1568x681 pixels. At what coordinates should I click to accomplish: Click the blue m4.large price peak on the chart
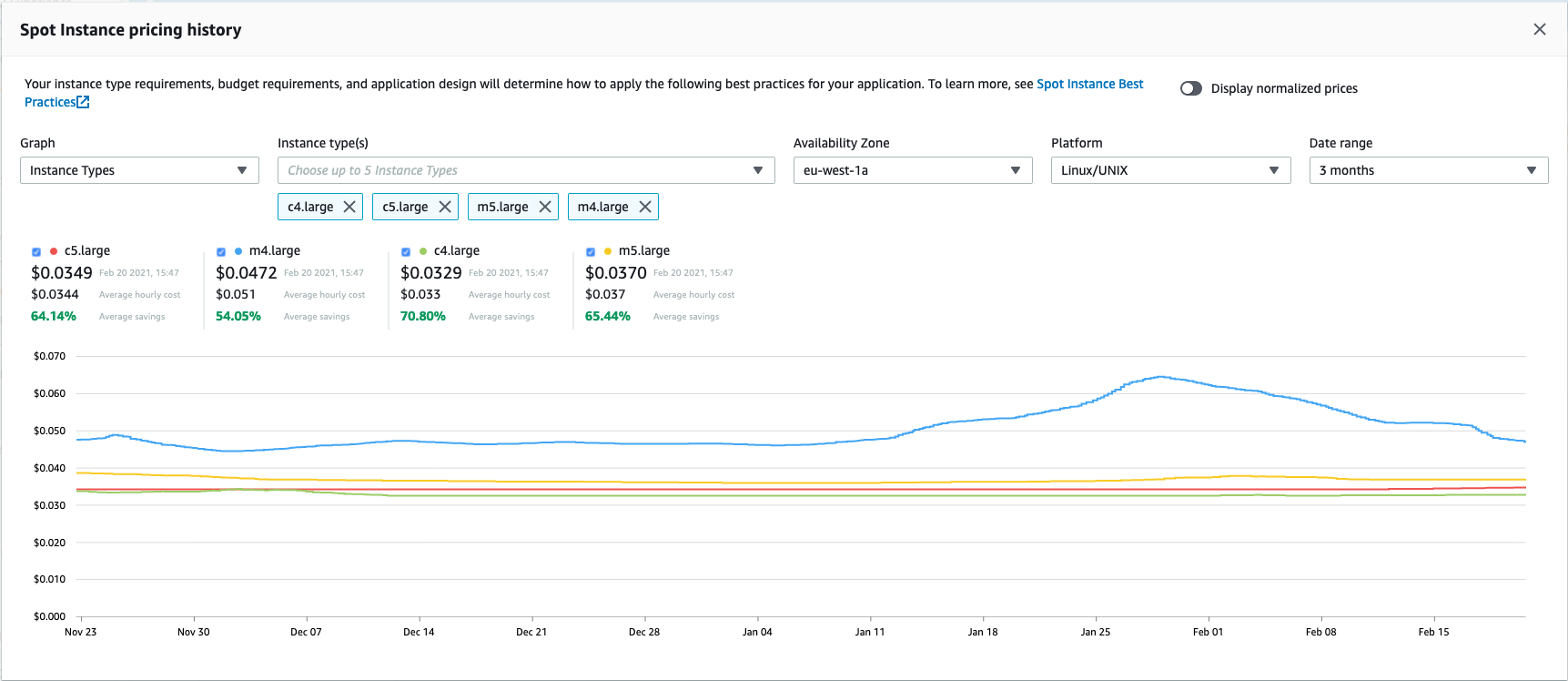click(1160, 376)
